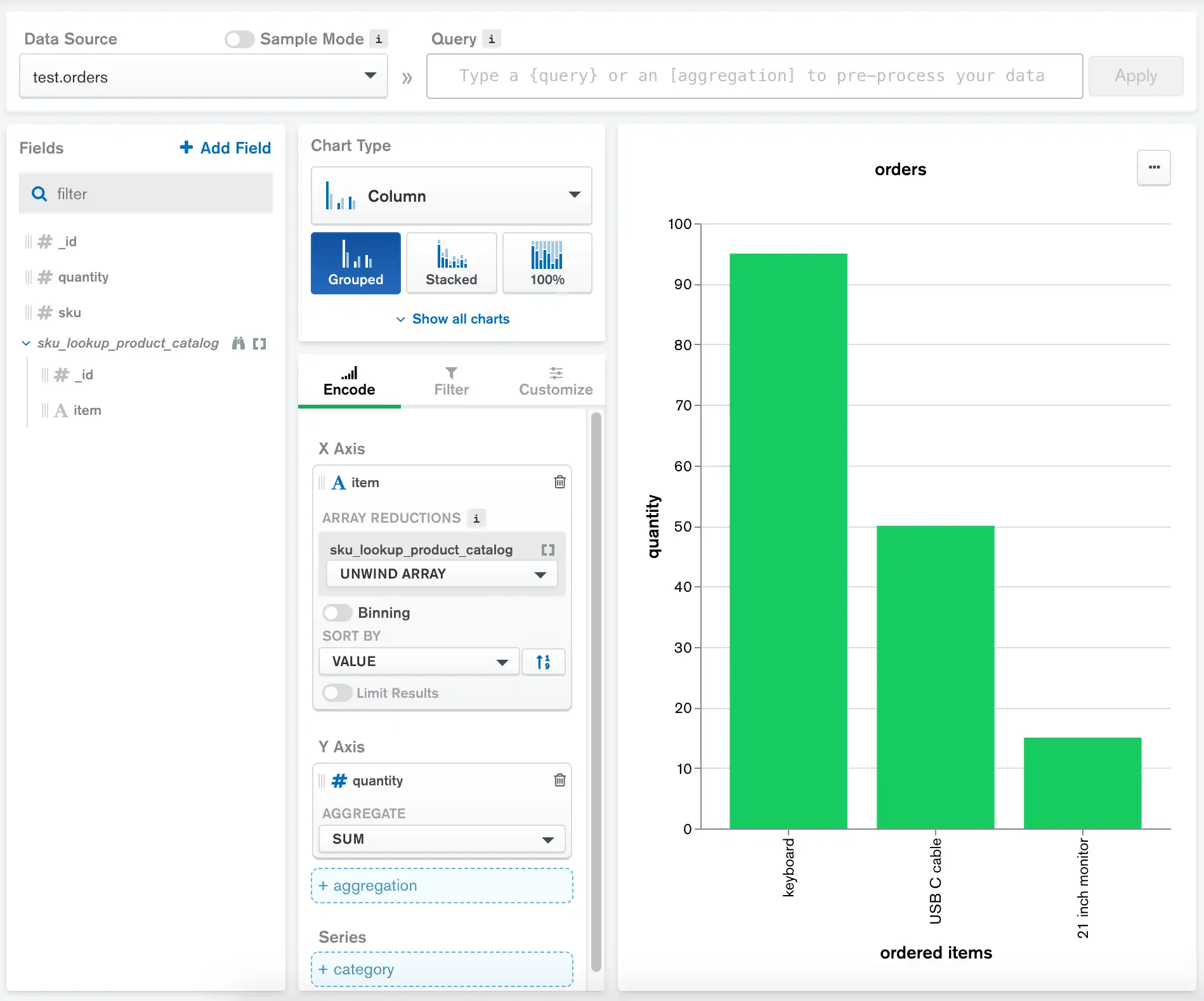Viewport: 1204px width, 1001px height.
Task: Open the Column chart type dropdown
Action: (451, 195)
